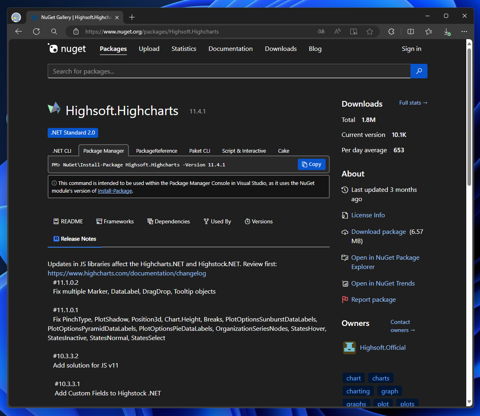
Task: Click the Report package link
Action: point(373,300)
